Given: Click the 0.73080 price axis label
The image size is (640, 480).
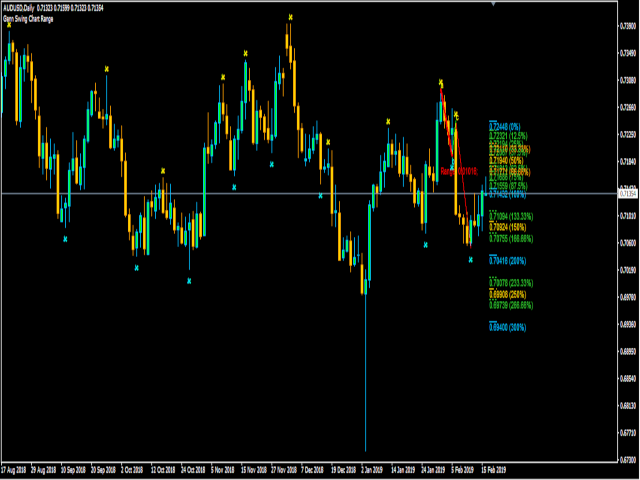Looking at the screenshot, I should pos(629,80).
